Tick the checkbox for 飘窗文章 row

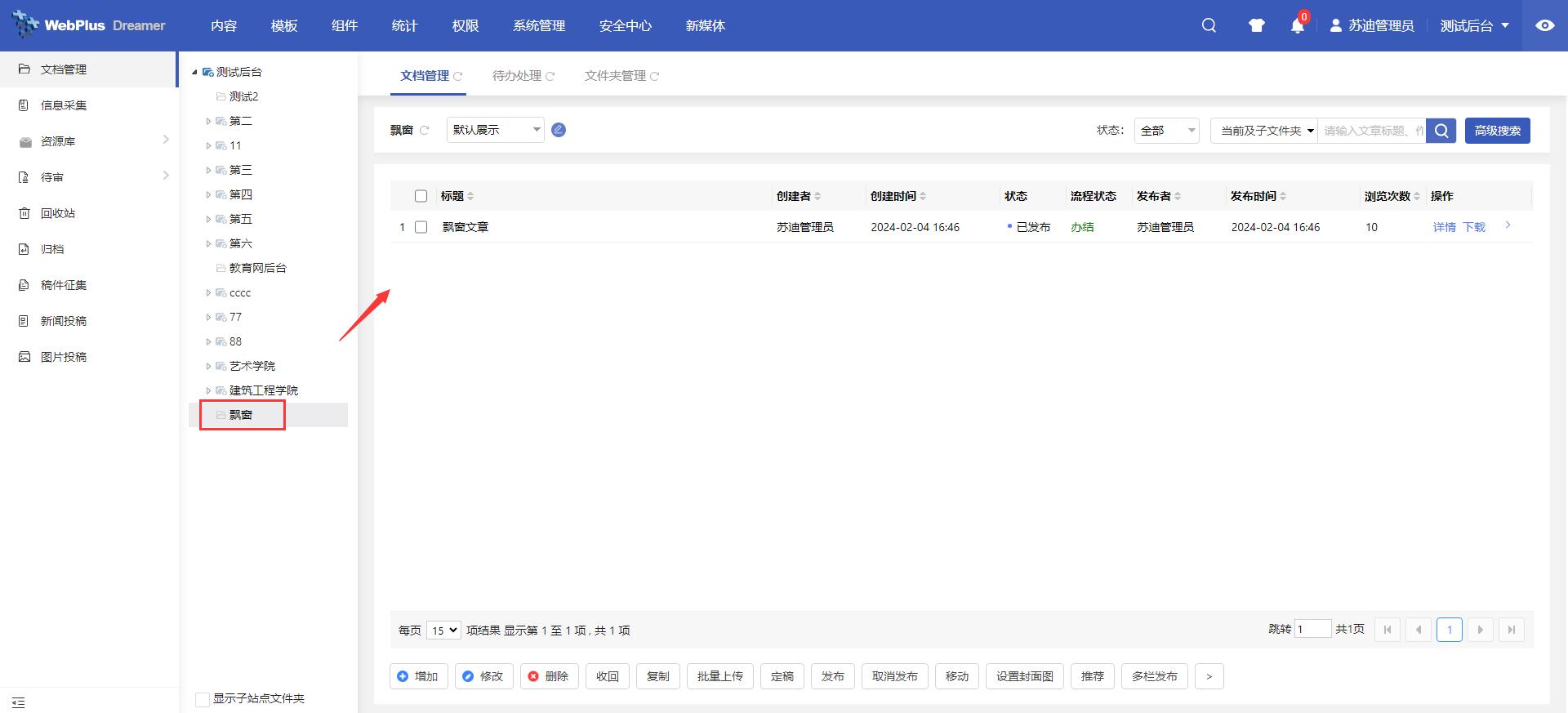(421, 227)
